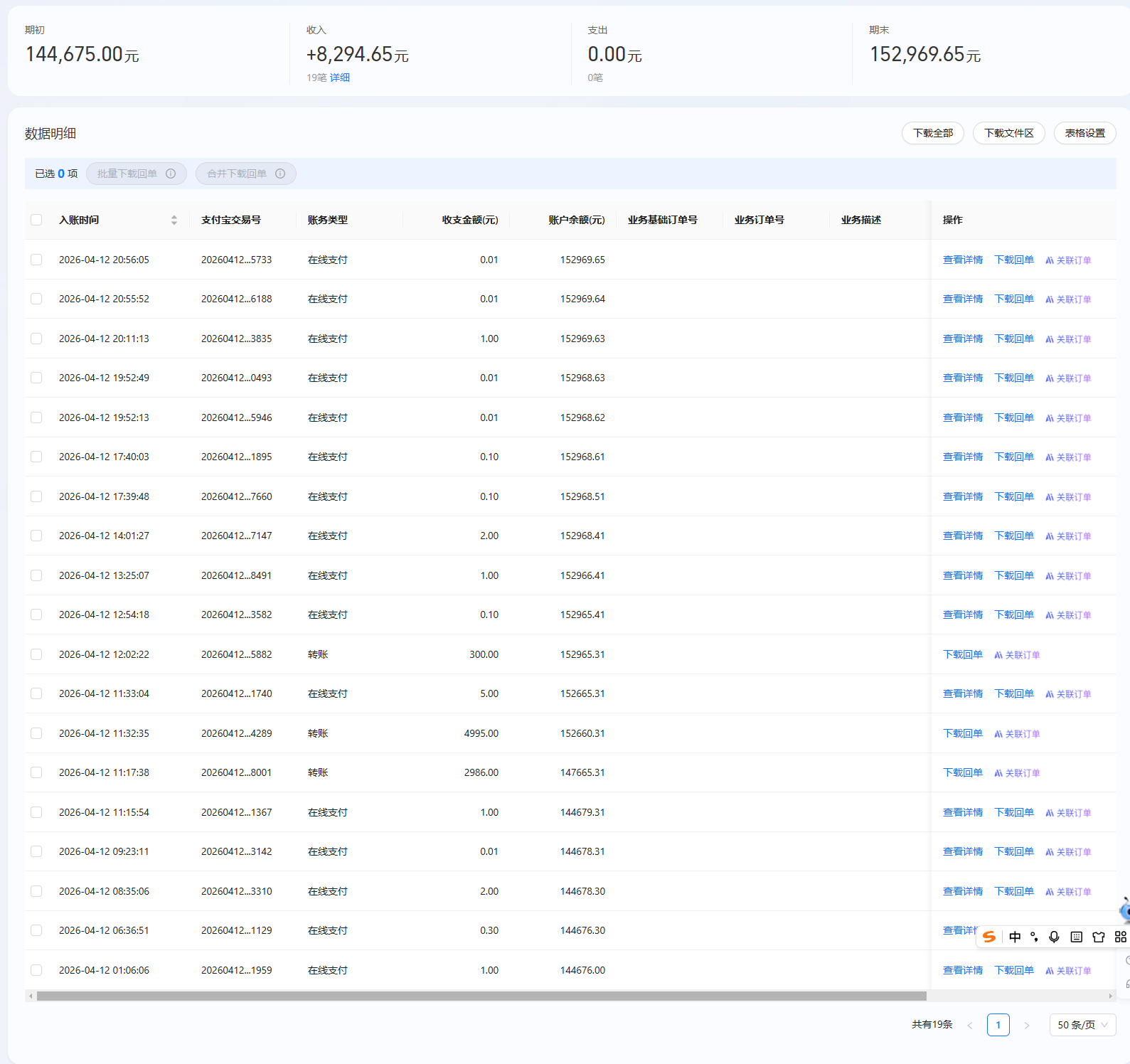Select the checkbox for 2026-04-12 12:02:22 row

coord(36,654)
